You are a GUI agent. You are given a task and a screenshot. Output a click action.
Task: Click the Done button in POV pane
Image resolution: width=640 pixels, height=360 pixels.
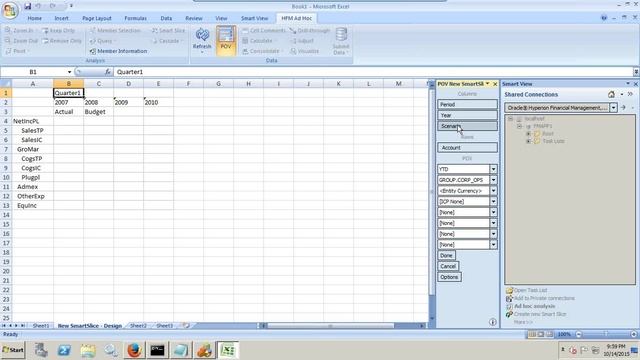(446, 256)
